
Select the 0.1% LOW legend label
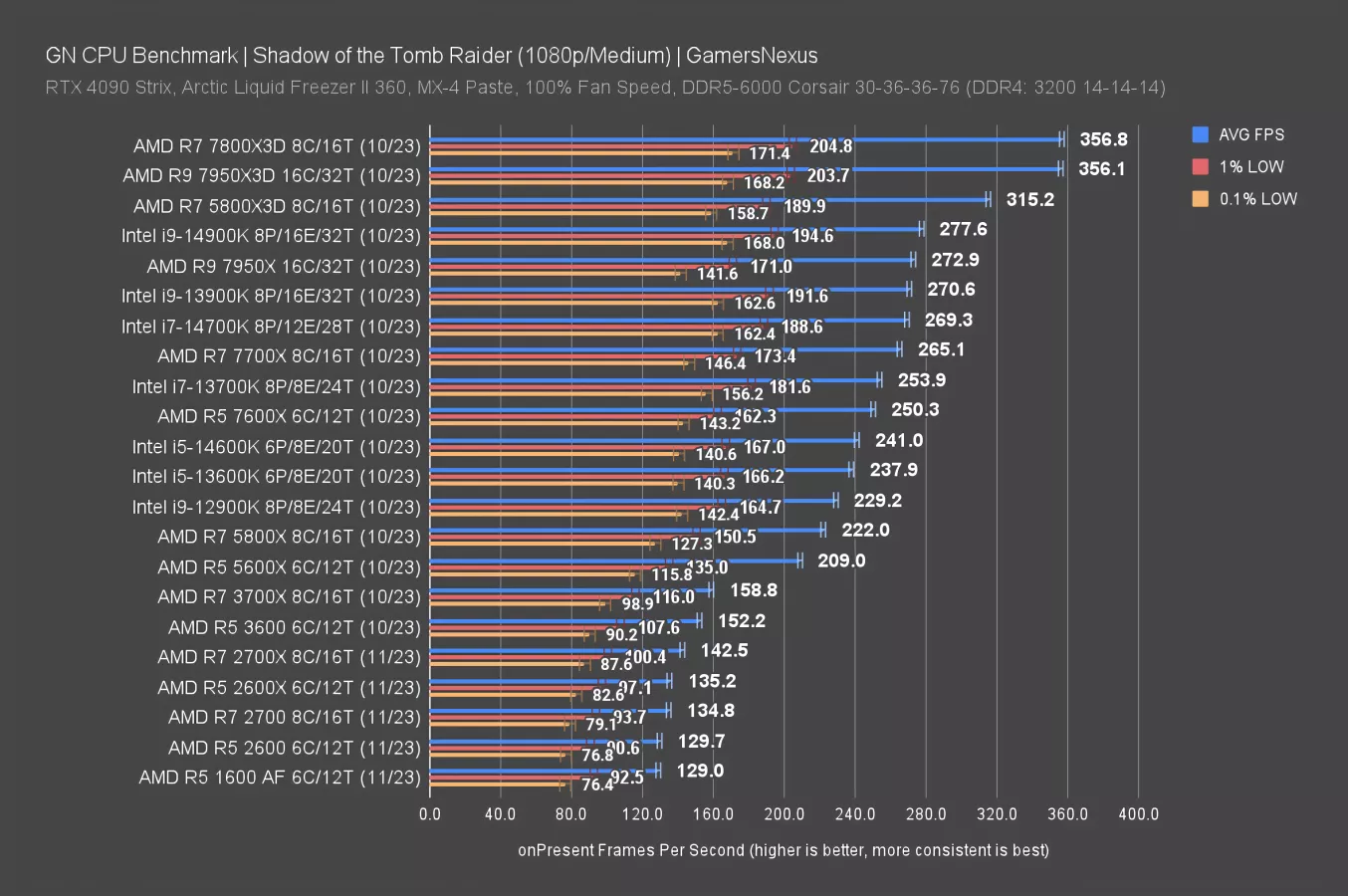click(x=1258, y=198)
